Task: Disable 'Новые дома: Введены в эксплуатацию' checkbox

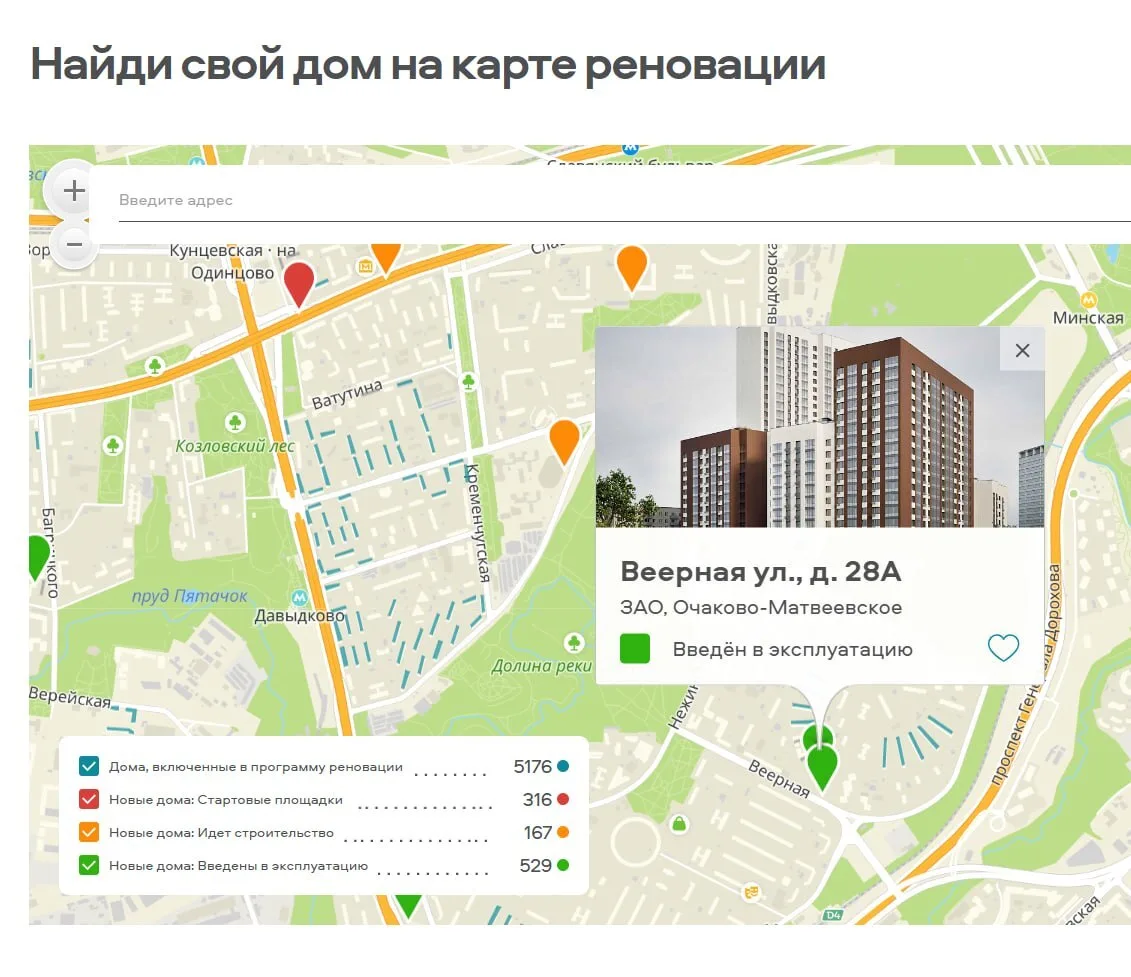Action: 89,865
